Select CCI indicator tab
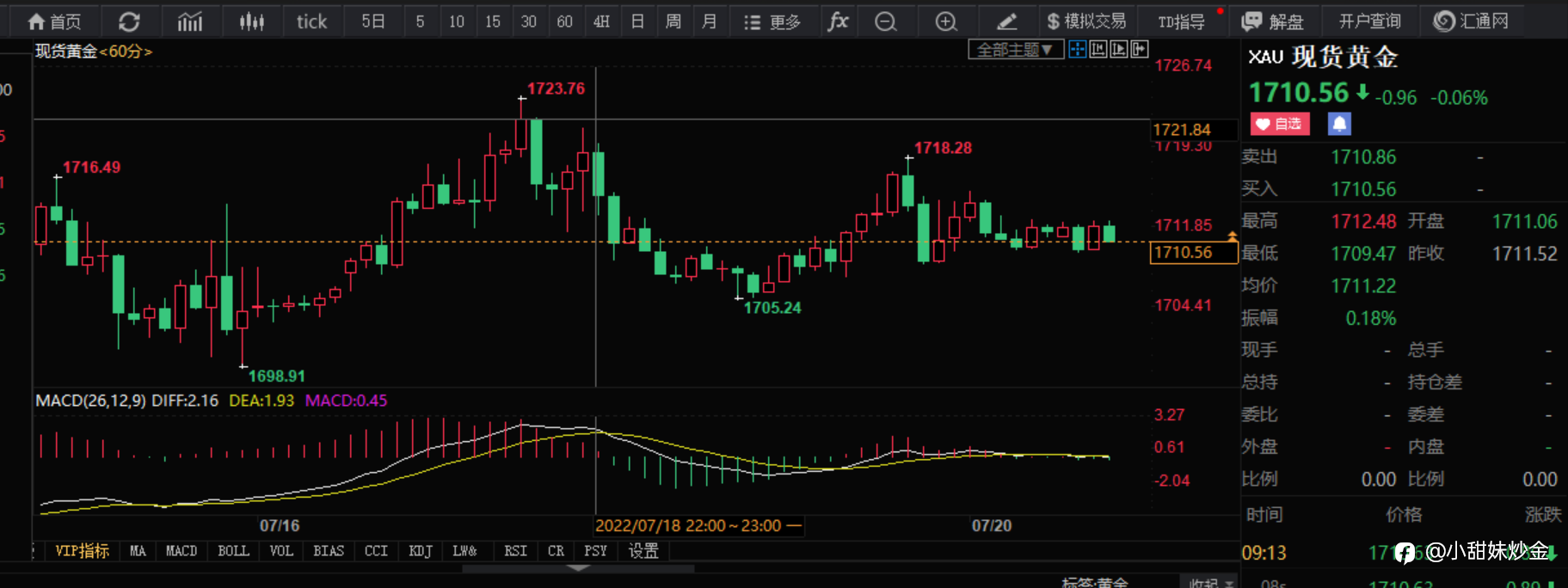The image size is (1568, 588). point(376,551)
